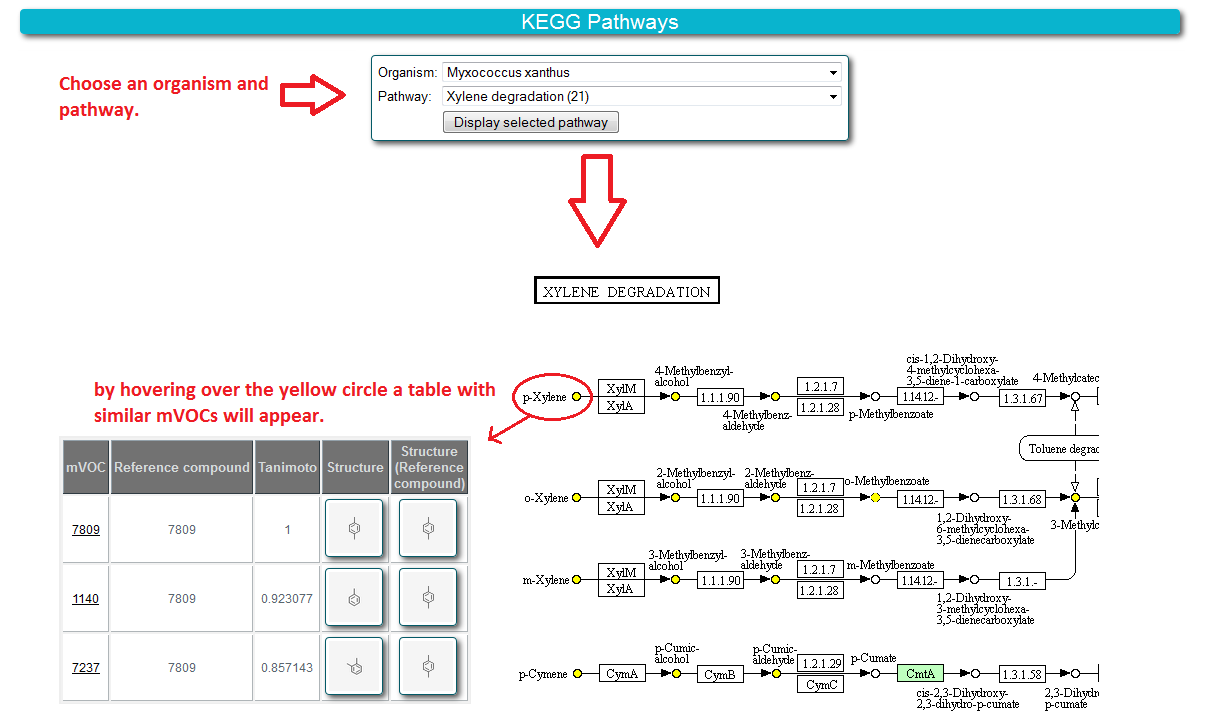Image resolution: width=1209 pixels, height=719 pixels.
Task: Click 1.1.1.90 box in the p-Xylene row
Action: [x=721, y=398]
